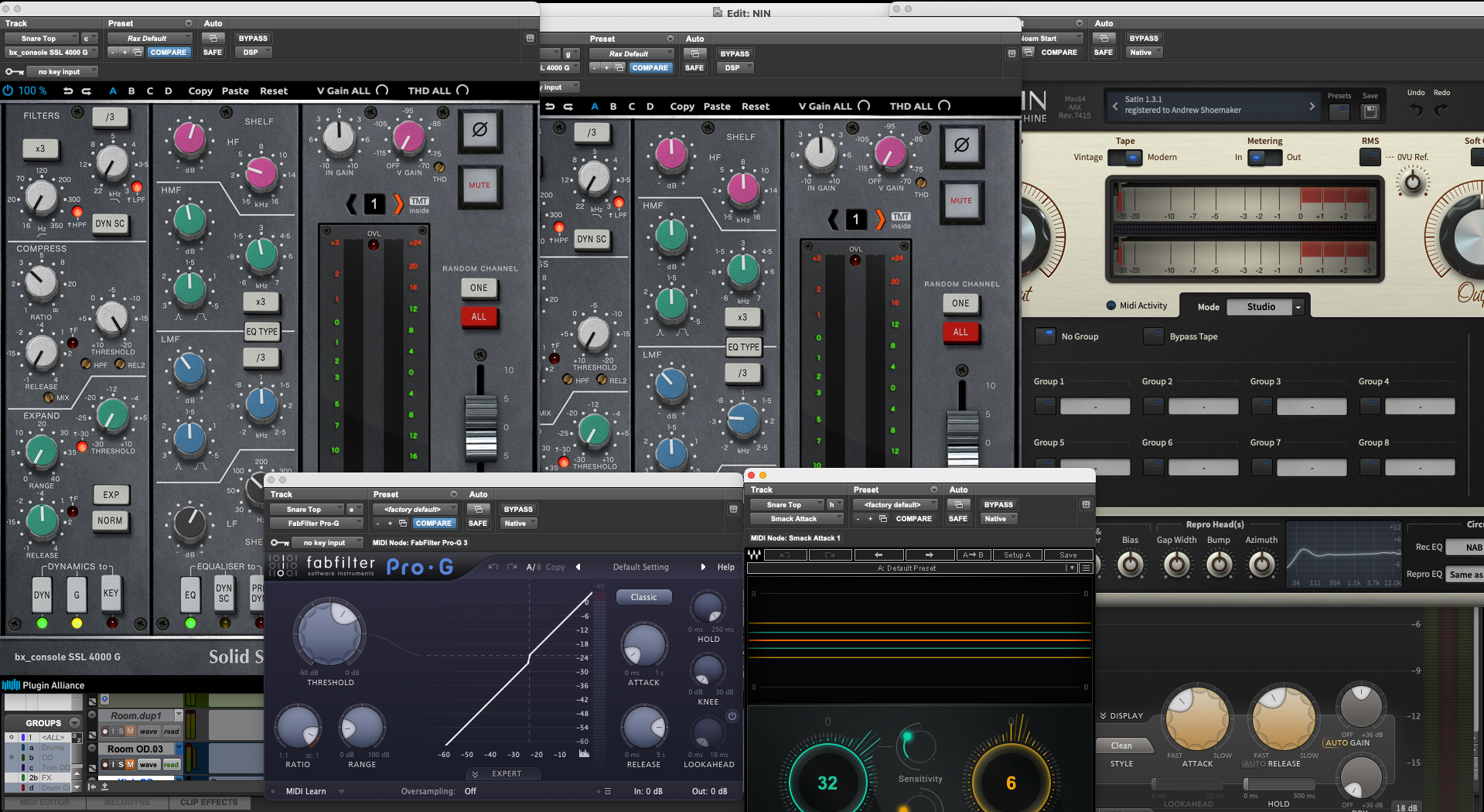The height and width of the screenshot is (812, 1484).
Task: Flip Satin Tape Vintage/Modern switch
Action: 1125,157
